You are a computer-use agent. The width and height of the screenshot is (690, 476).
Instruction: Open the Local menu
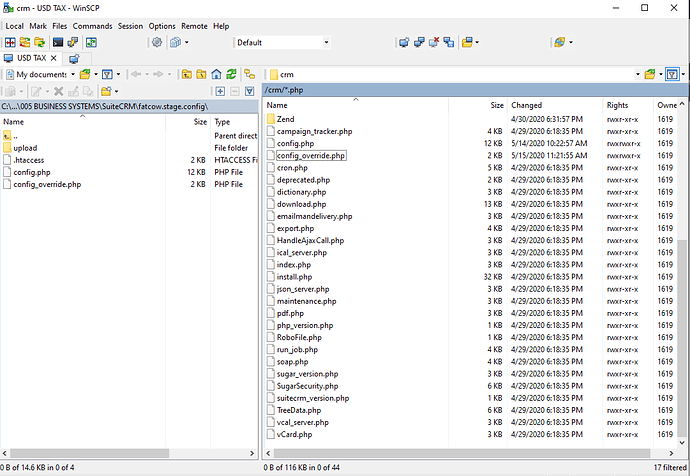click(15, 26)
